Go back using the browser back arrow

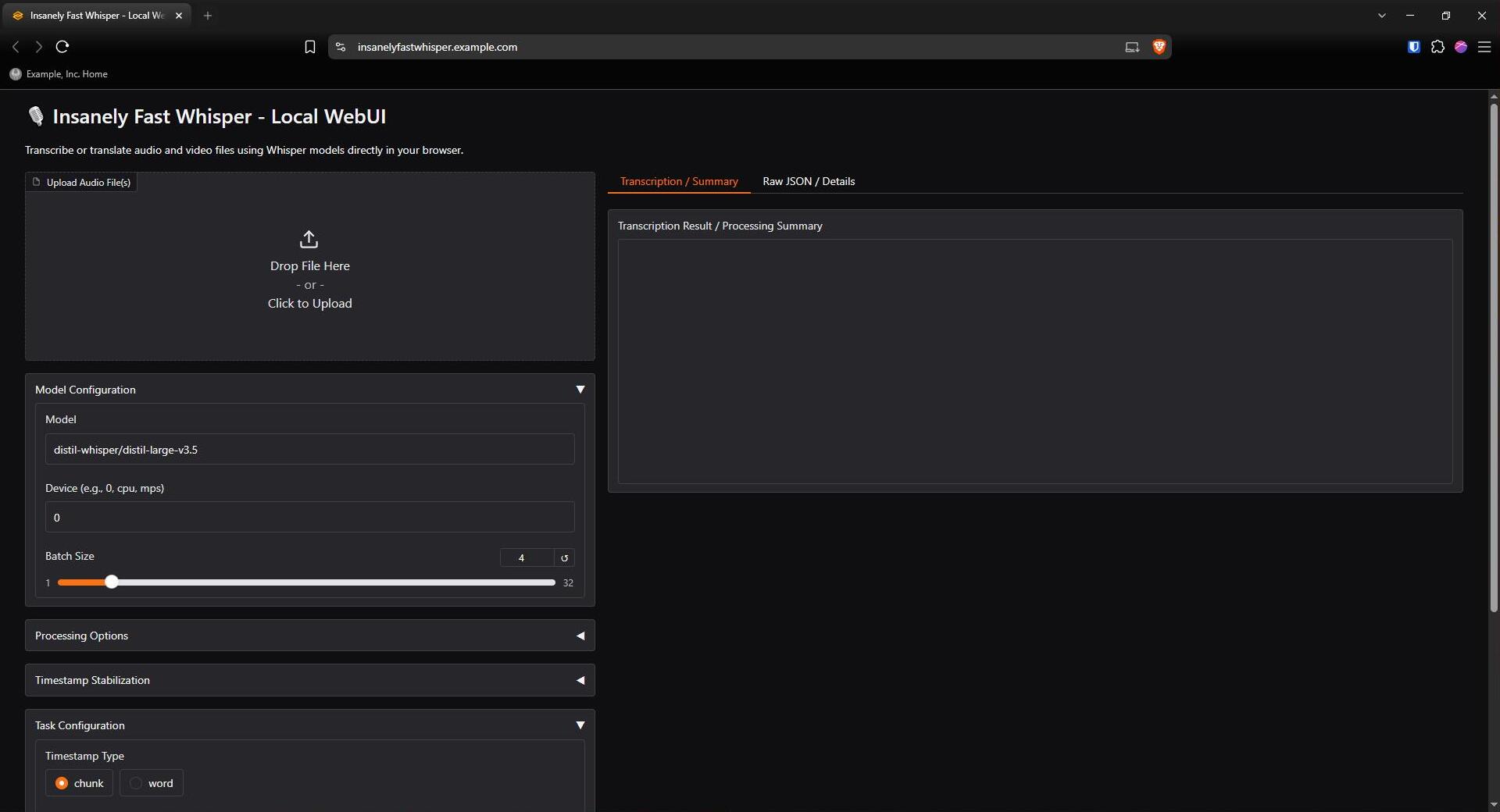(x=16, y=47)
